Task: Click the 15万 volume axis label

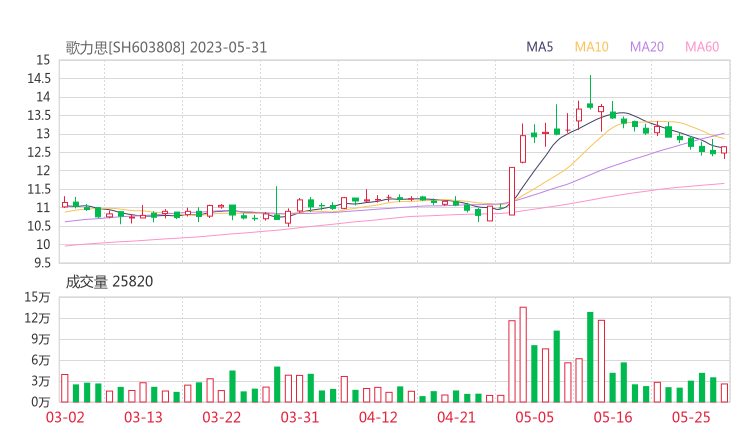Action: [37, 297]
